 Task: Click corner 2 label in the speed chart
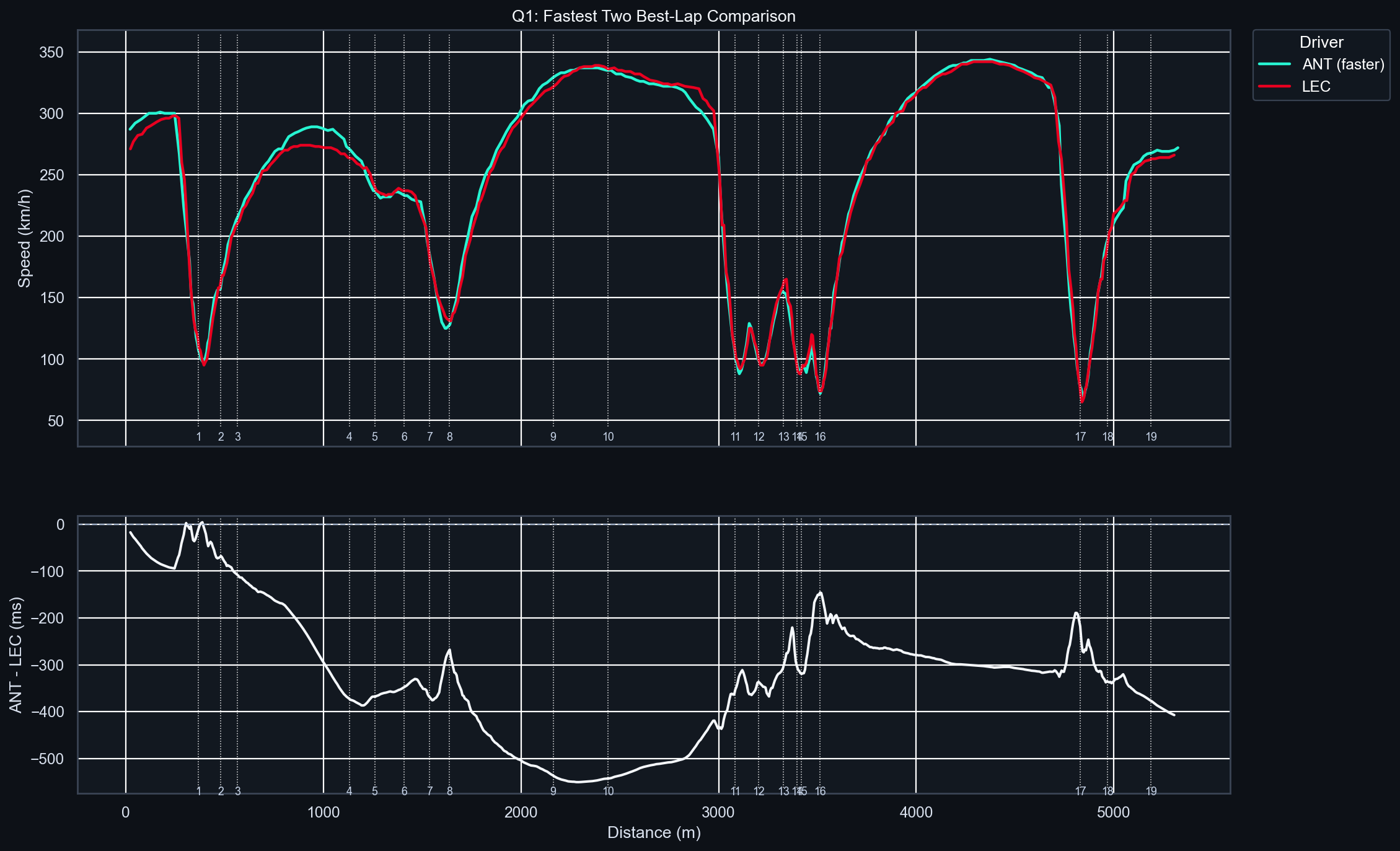(221, 437)
